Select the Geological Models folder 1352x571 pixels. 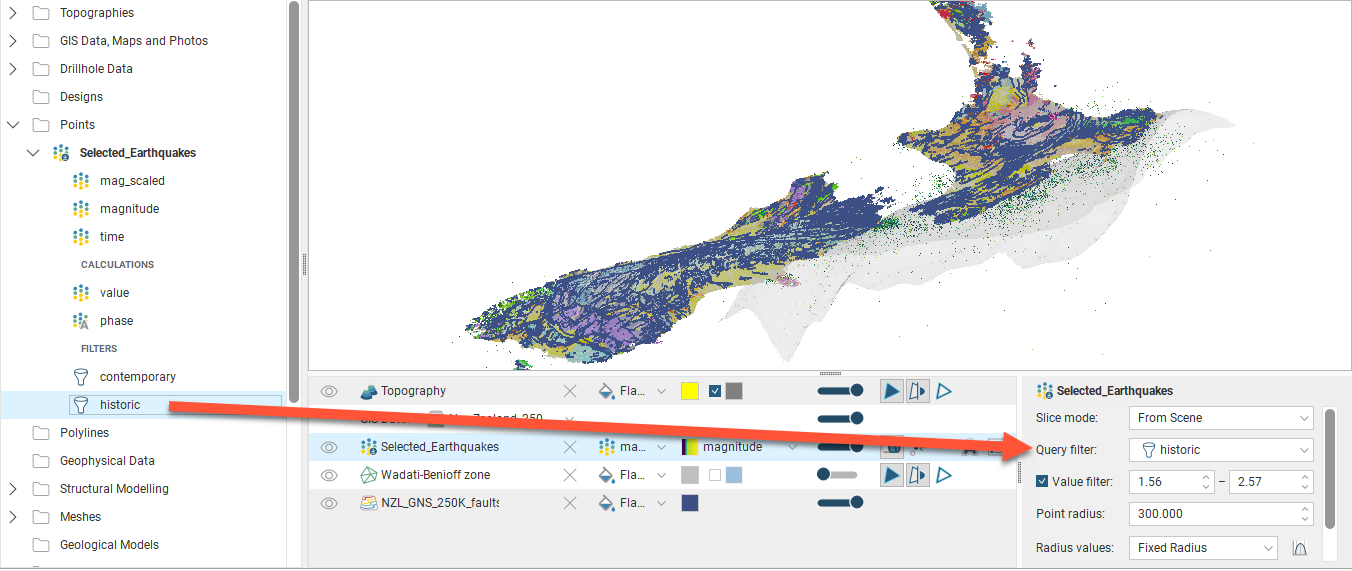[x=109, y=545]
